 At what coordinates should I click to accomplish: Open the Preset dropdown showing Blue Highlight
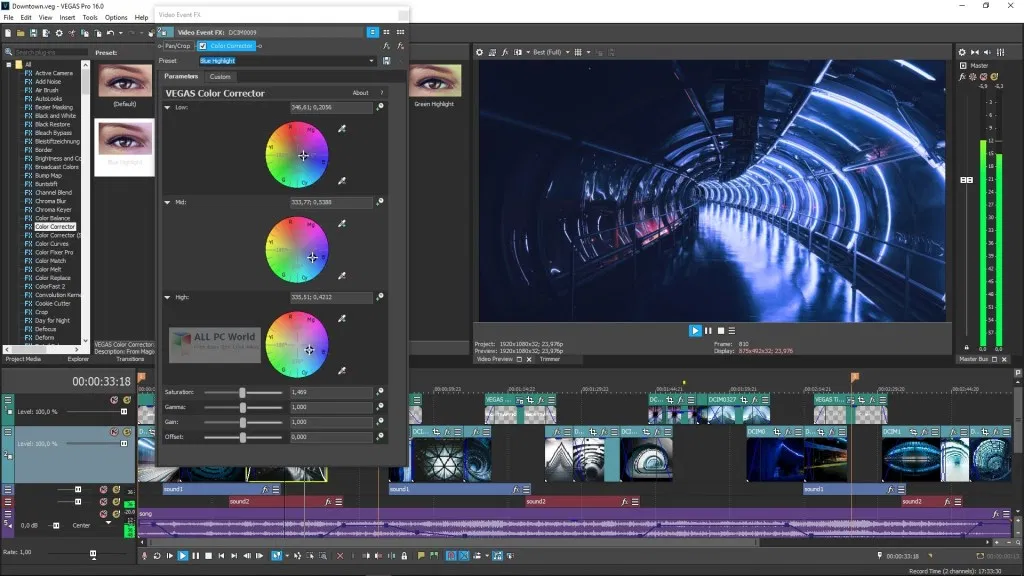(x=373, y=61)
